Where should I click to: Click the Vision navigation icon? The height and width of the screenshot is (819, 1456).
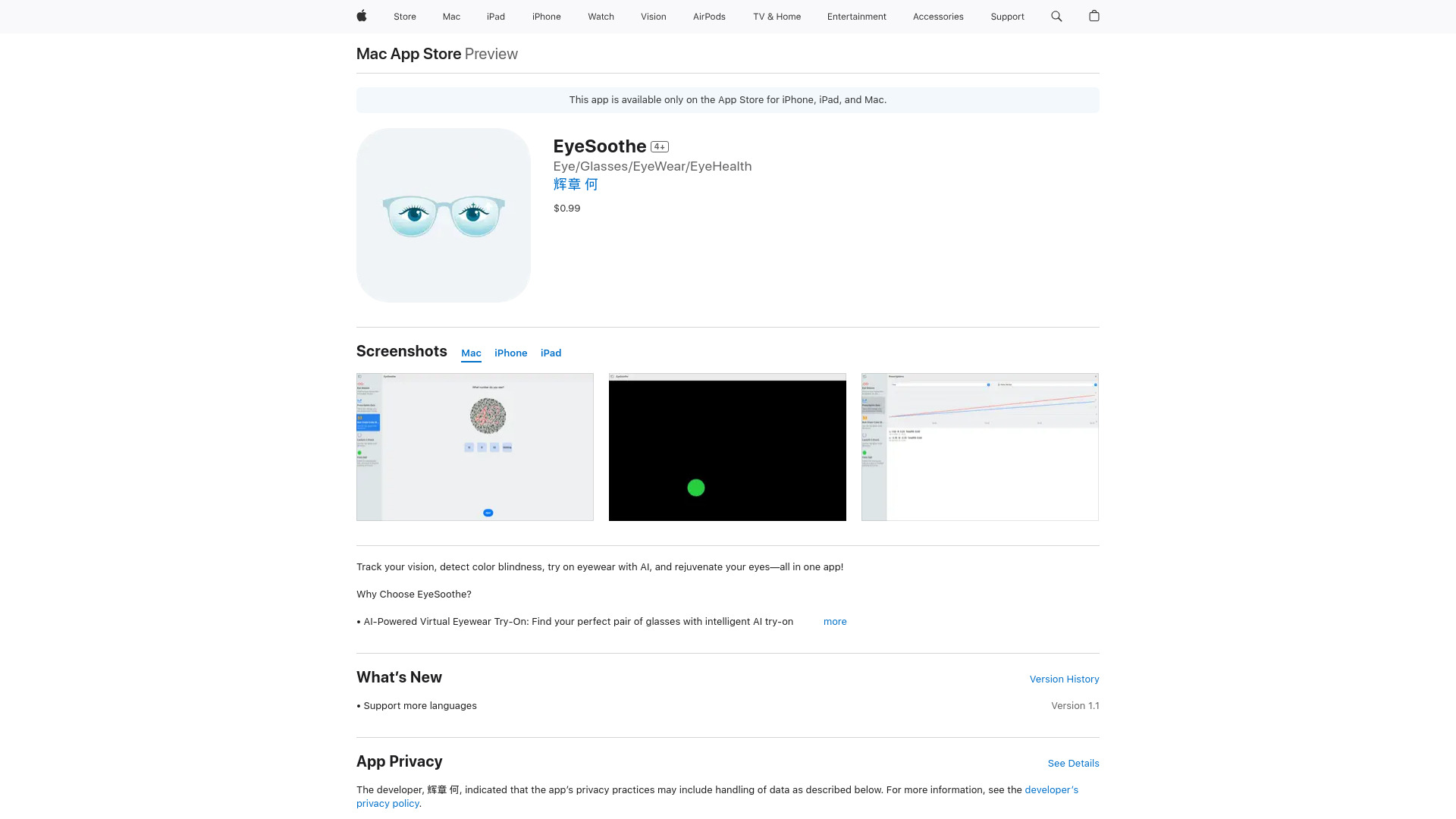coord(653,16)
